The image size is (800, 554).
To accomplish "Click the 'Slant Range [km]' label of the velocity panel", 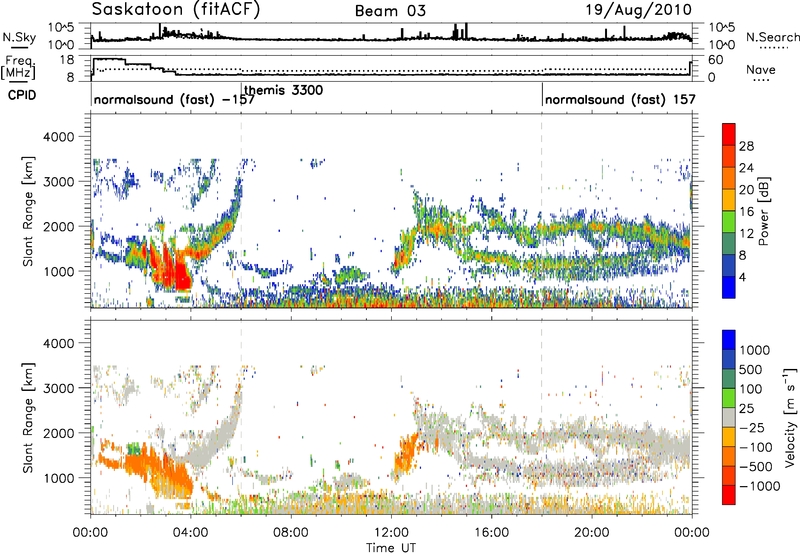I will click(x=28, y=417).
